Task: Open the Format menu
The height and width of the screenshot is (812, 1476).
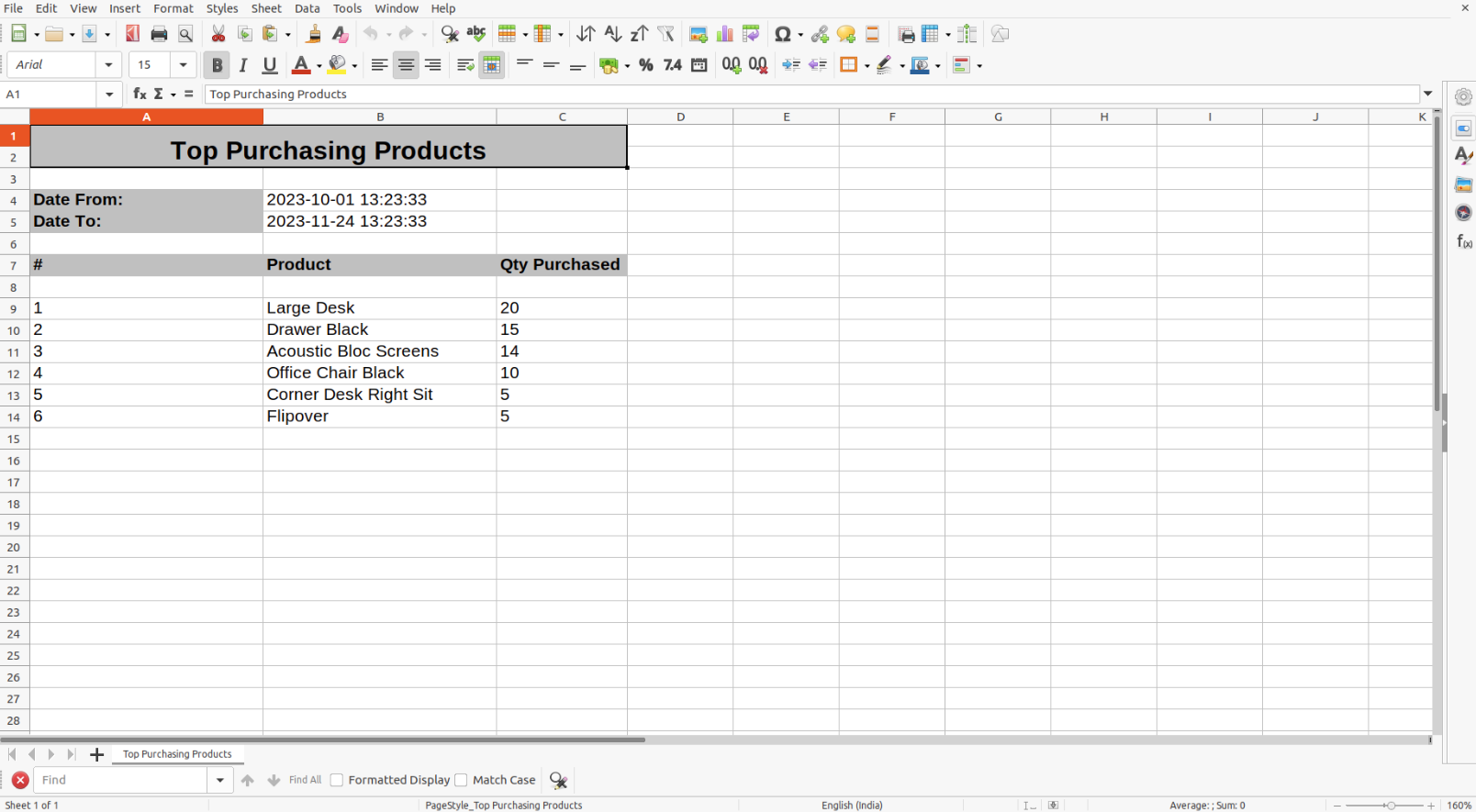Action: [x=173, y=8]
